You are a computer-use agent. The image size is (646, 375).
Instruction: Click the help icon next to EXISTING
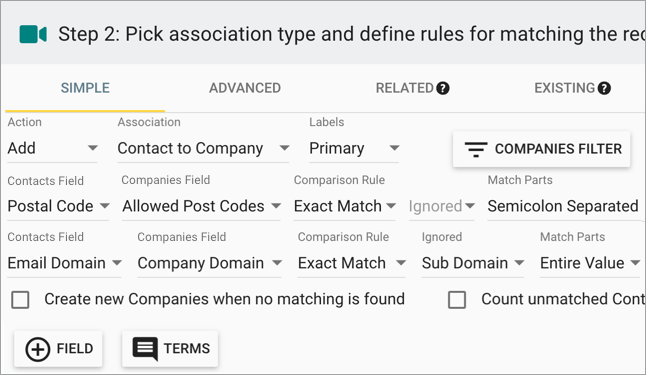[604, 88]
